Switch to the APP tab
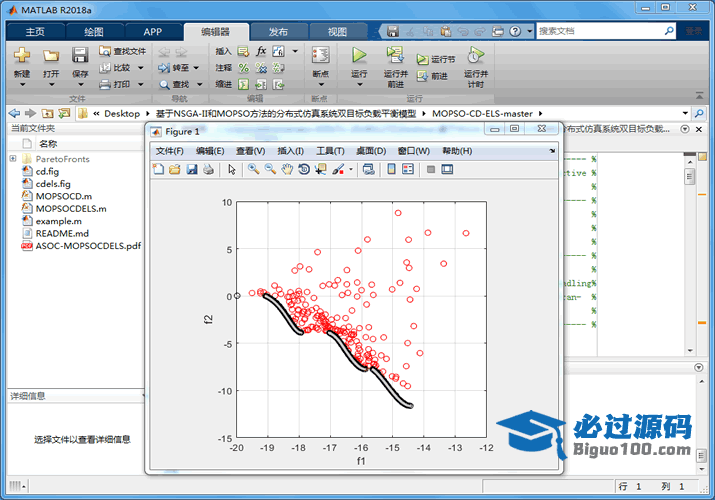Image resolution: width=715 pixels, height=500 pixels. (153, 32)
